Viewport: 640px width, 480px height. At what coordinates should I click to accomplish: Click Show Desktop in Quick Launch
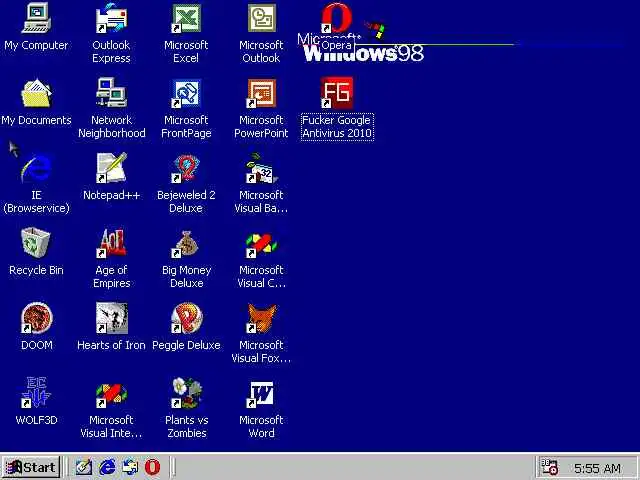click(84, 467)
